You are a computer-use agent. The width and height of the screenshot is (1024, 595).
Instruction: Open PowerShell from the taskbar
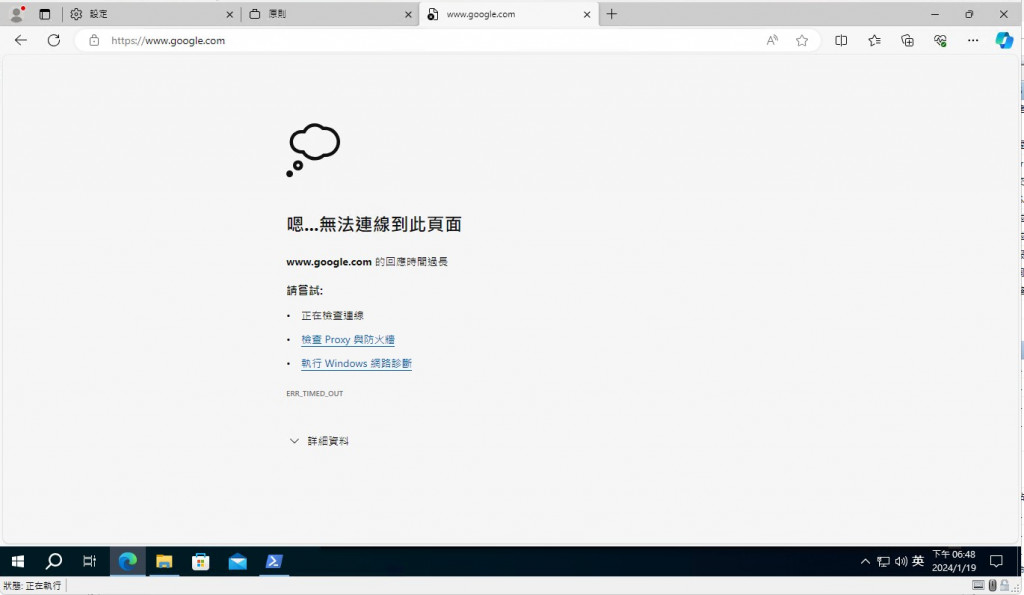(x=274, y=561)
